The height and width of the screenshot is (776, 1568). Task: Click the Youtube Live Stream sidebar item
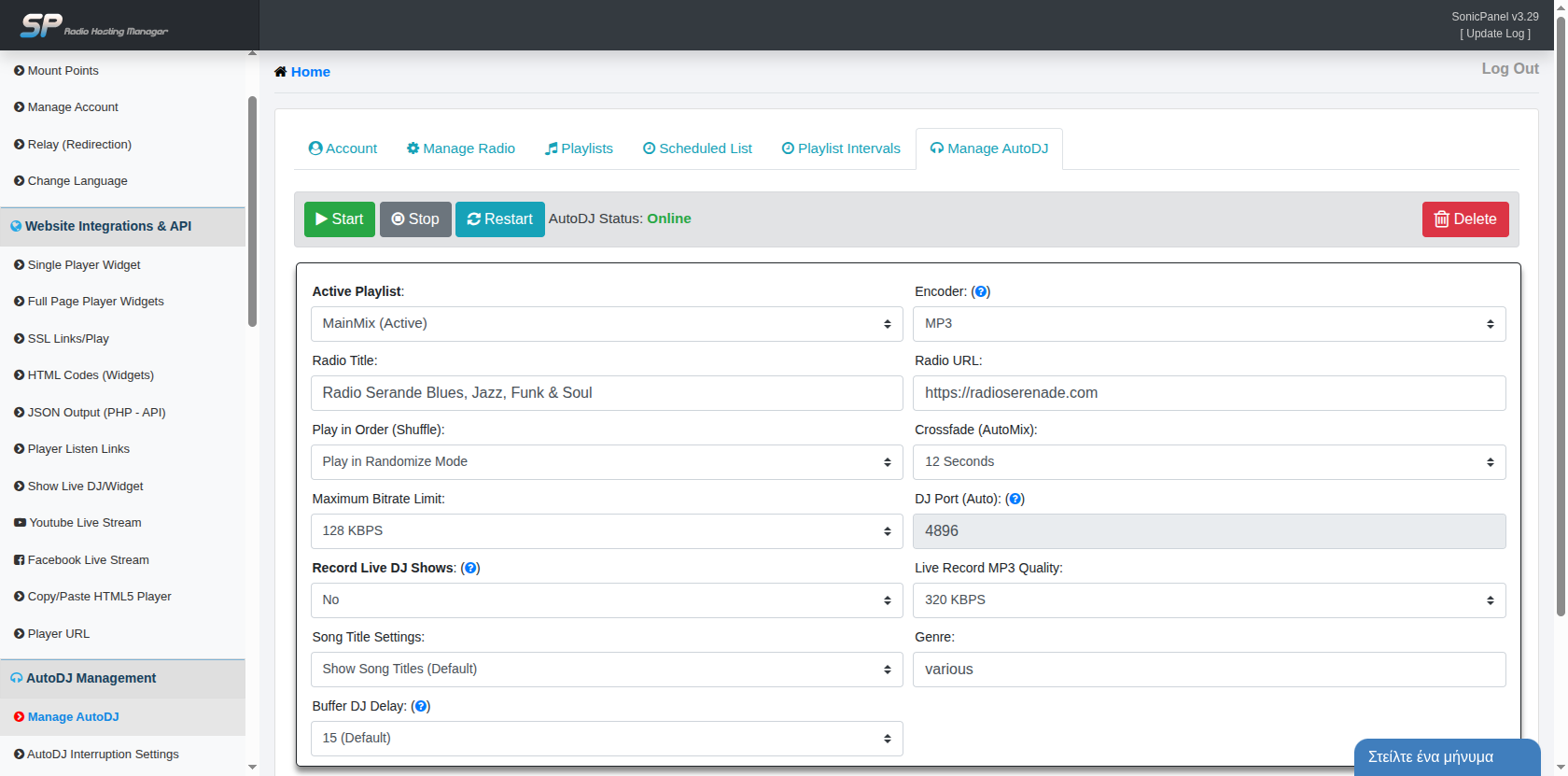click(84, 523)
